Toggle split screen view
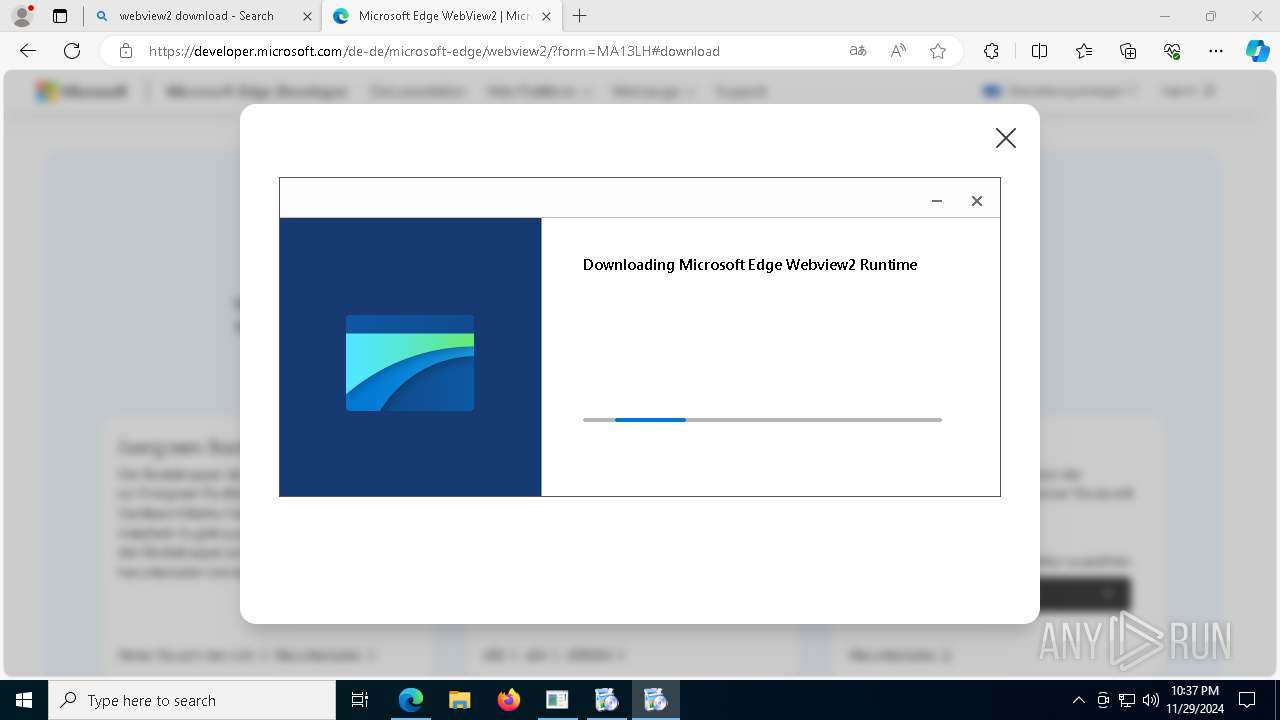Image resolution: width=1280 pixels, height=720 pixels. (1039, 51)
